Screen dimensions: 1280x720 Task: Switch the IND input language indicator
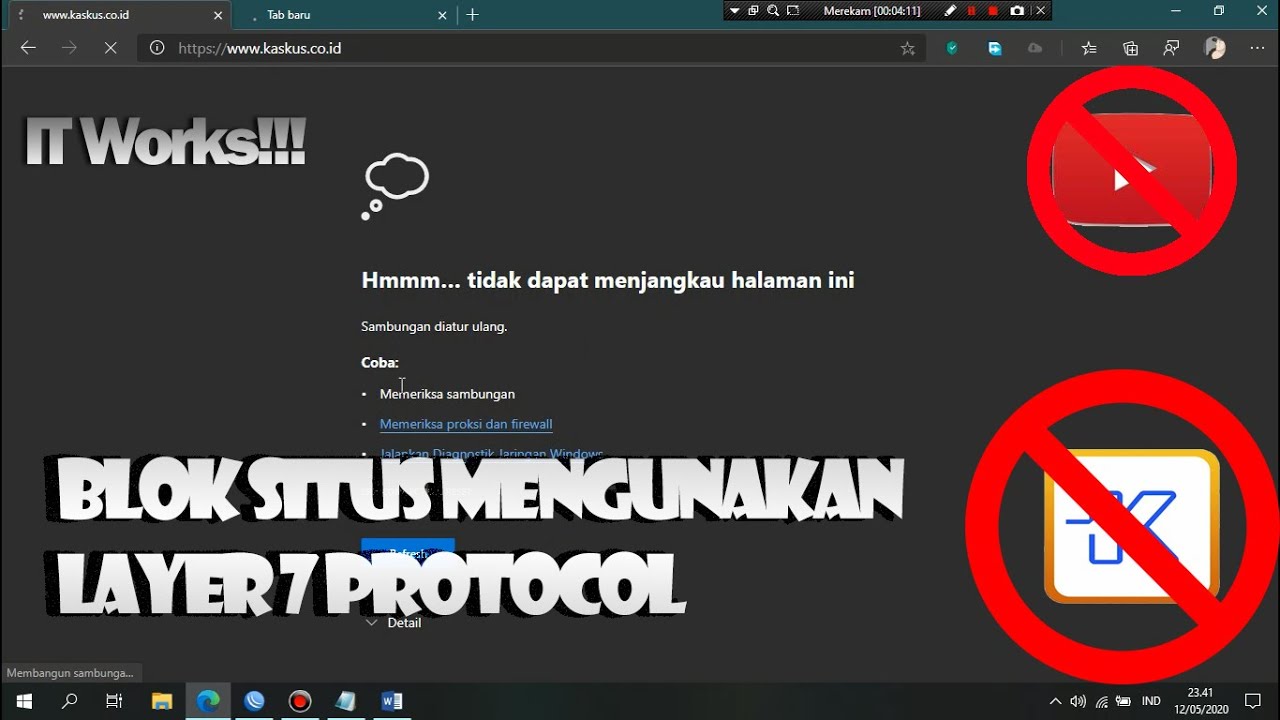point(1151,701)
